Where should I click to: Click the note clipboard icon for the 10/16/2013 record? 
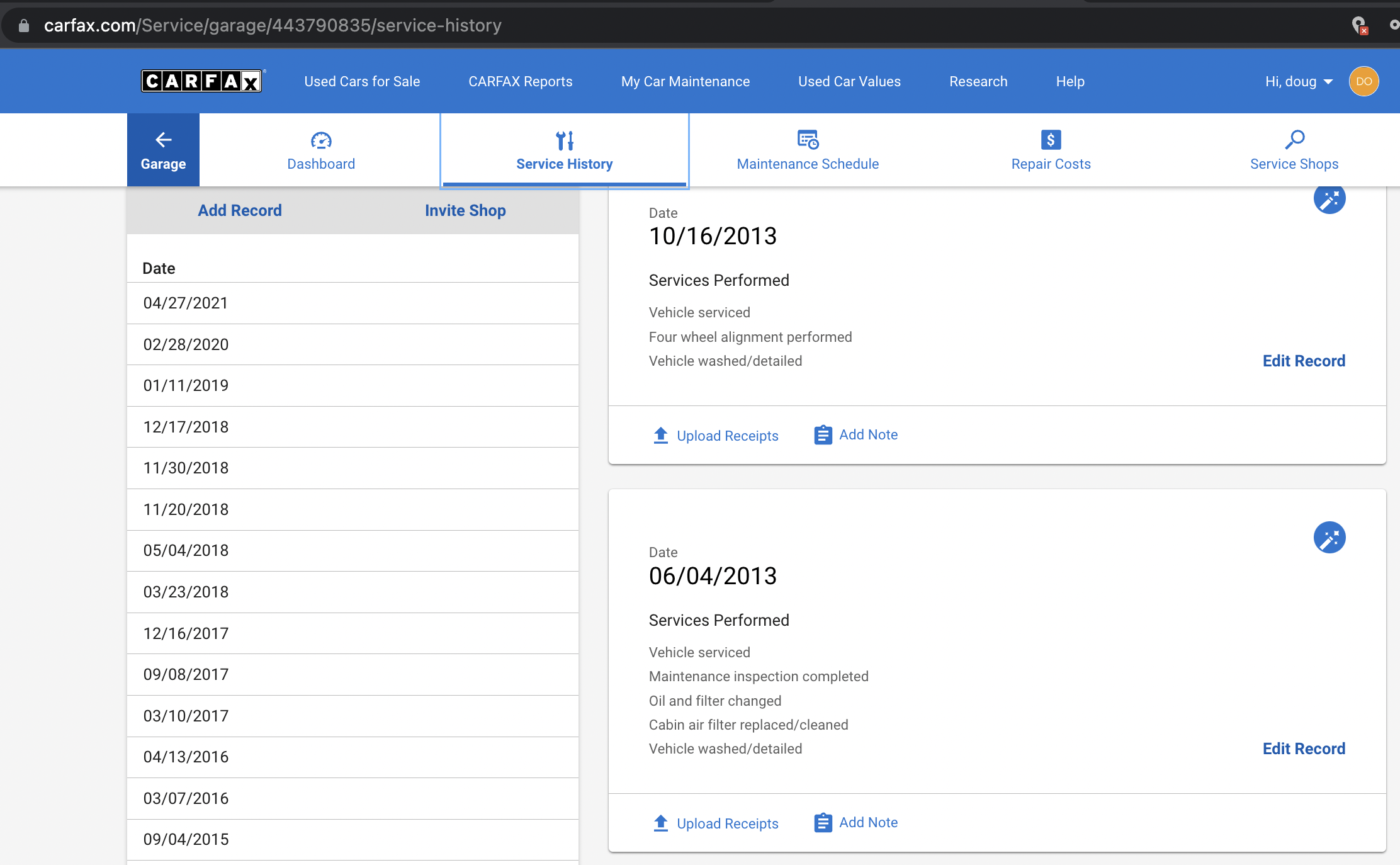(823, 435)
